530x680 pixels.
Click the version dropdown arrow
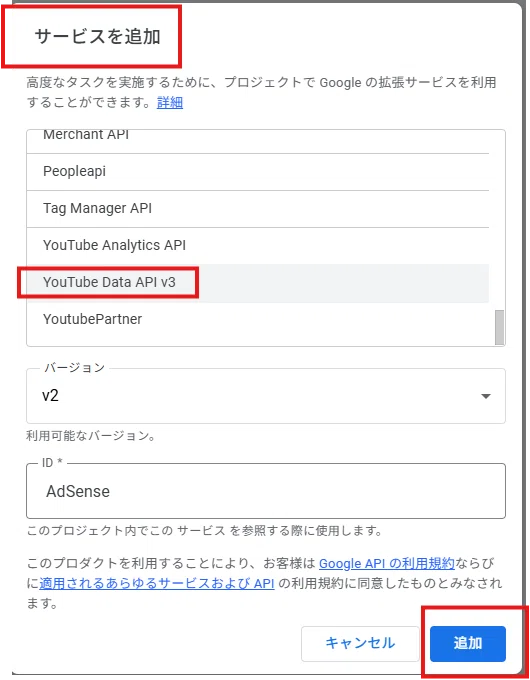click(x=486, y=396)
